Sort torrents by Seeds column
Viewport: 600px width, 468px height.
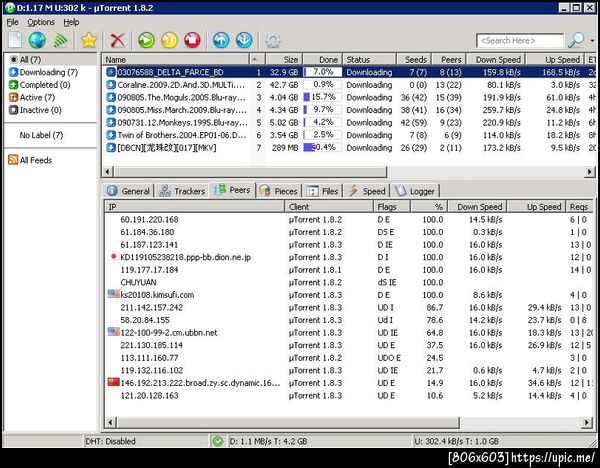pos(413,59)
